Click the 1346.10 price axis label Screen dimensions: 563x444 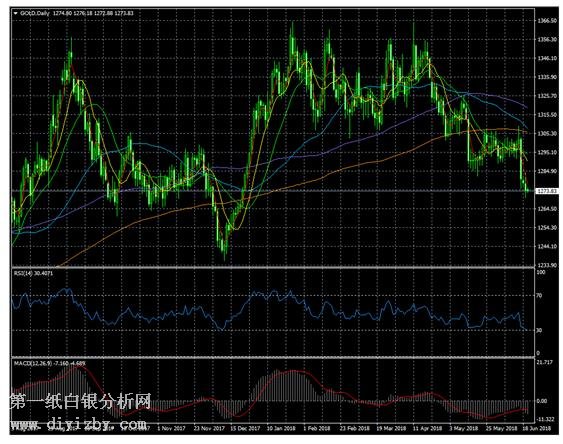click(x=546, y=58)
